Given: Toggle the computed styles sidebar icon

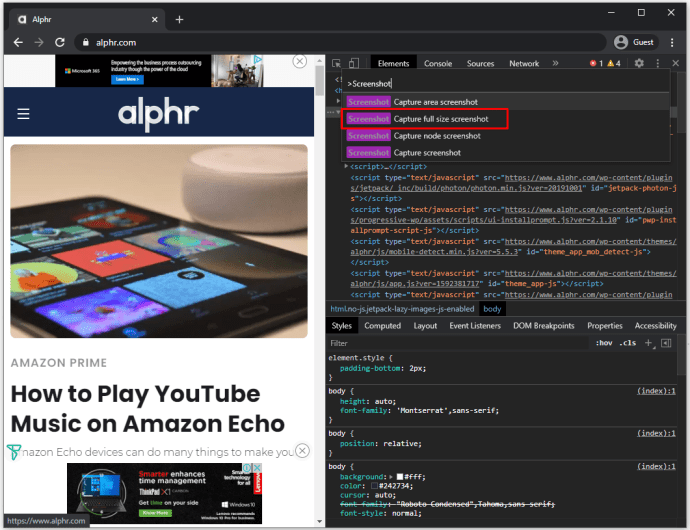Looking at the screenshot, I should click(666, 343).
